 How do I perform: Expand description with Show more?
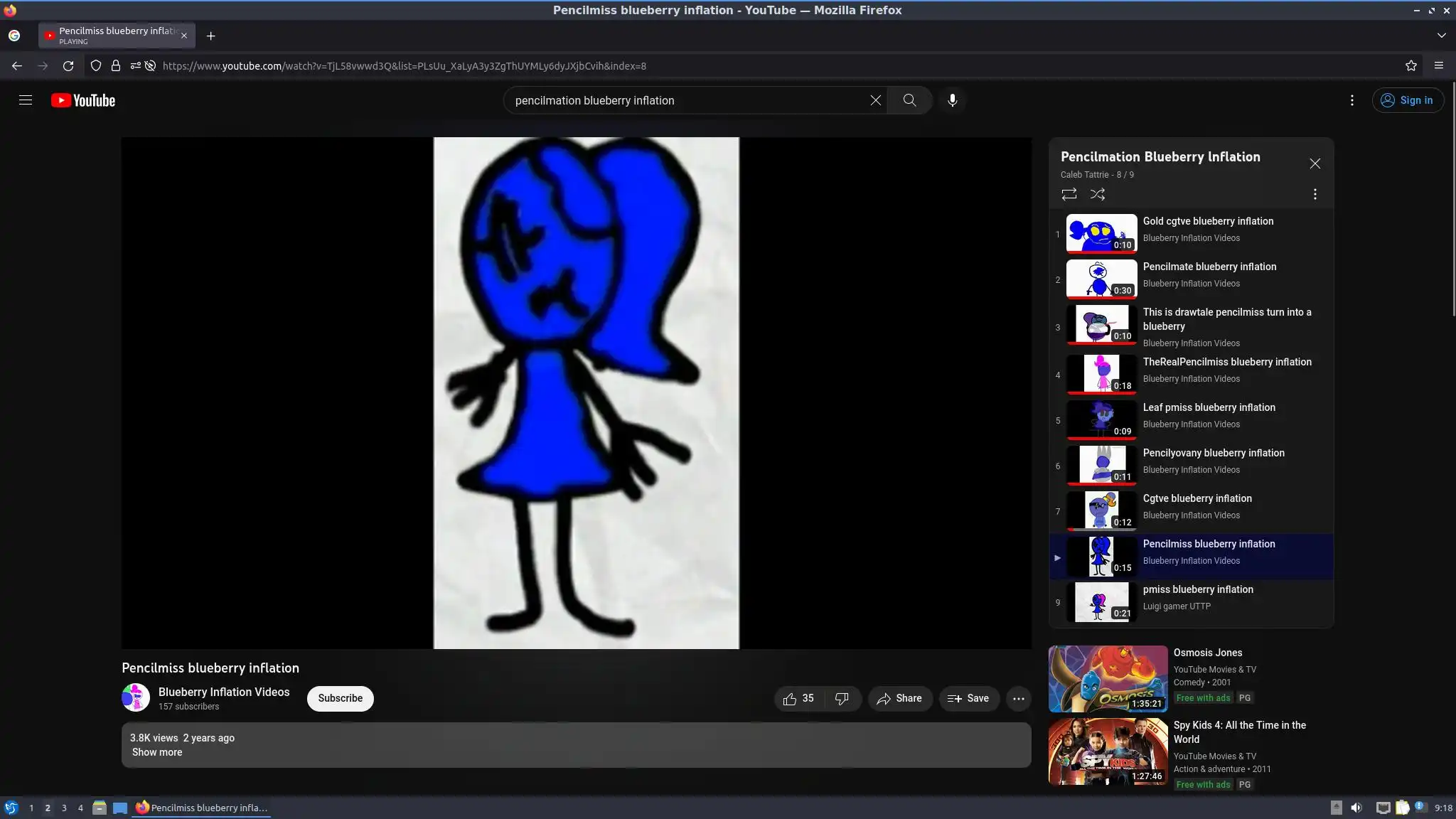pos(157,752)
